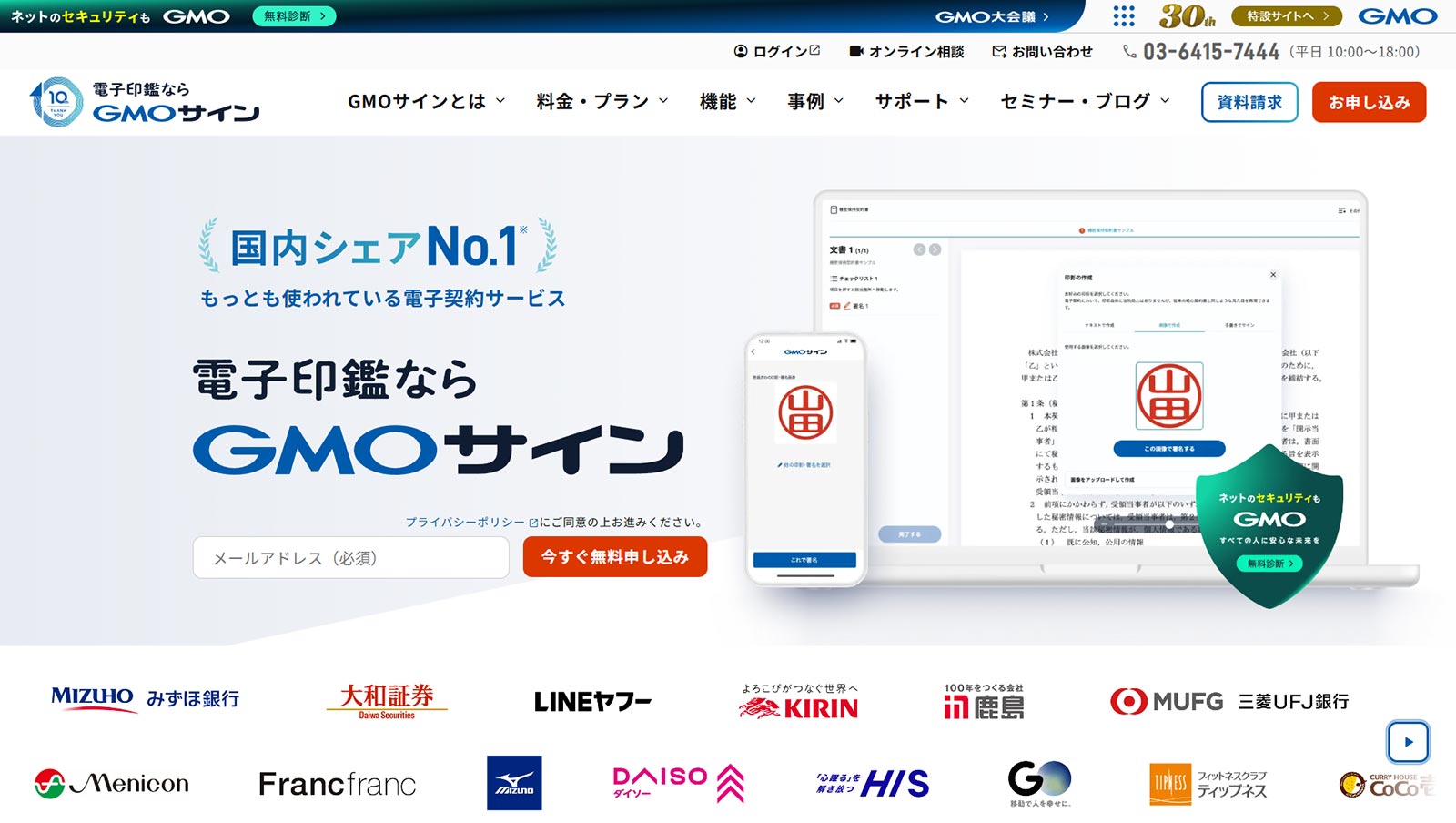The width and height of the screenshot is (1456, 823).
Task: Click the external link icon beside ログイン
Action: [813, 50]
